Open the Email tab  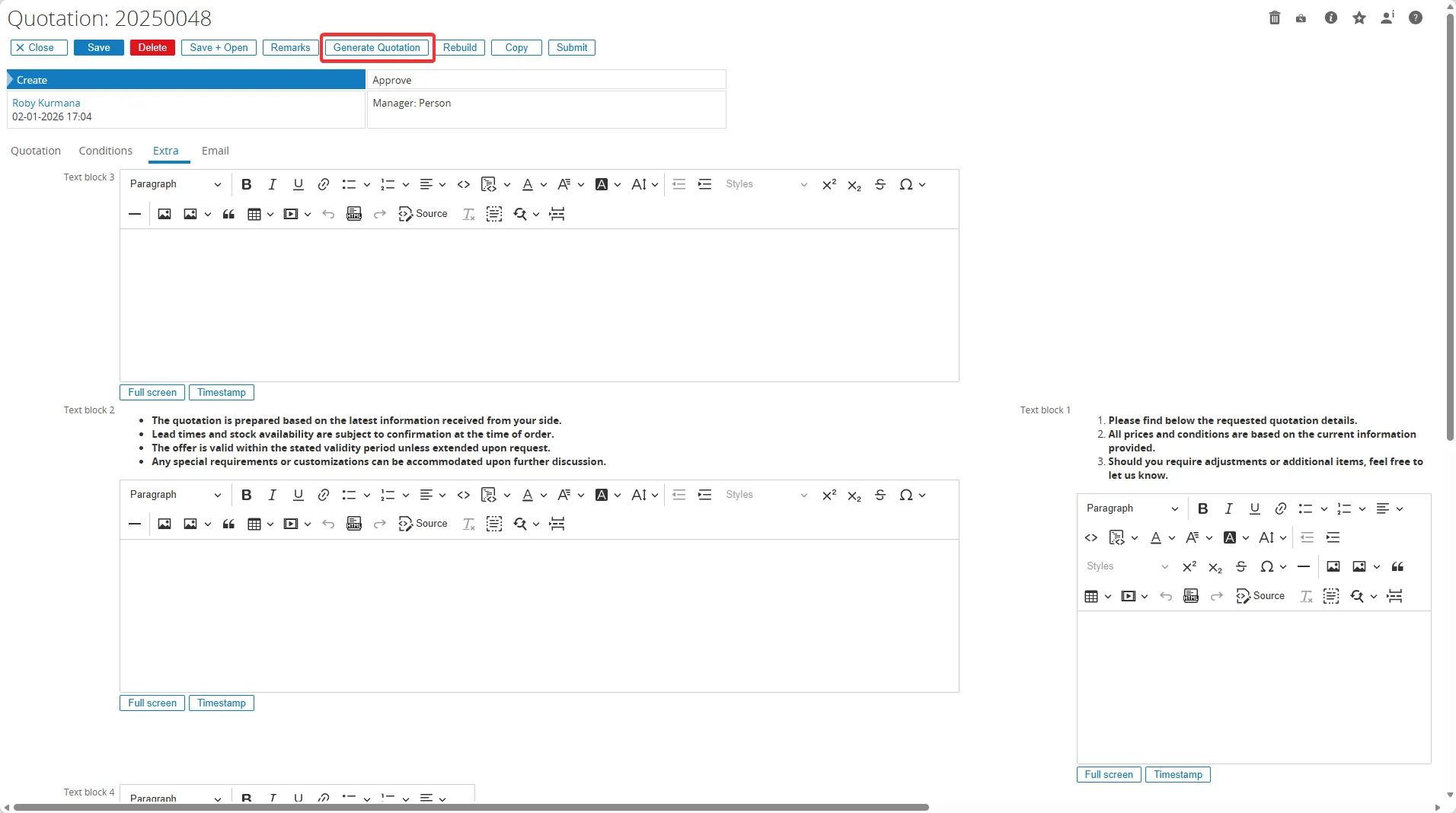(x=215, y=151)
